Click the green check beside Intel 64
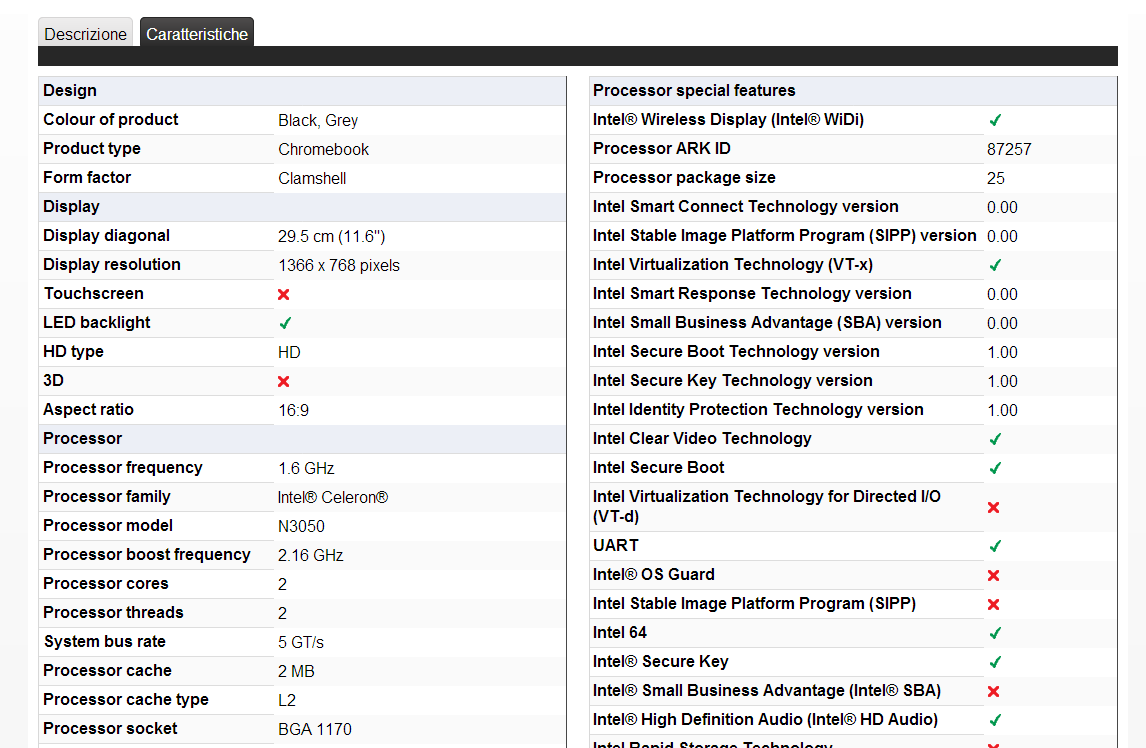1146x748 pixels. point(995,633)
